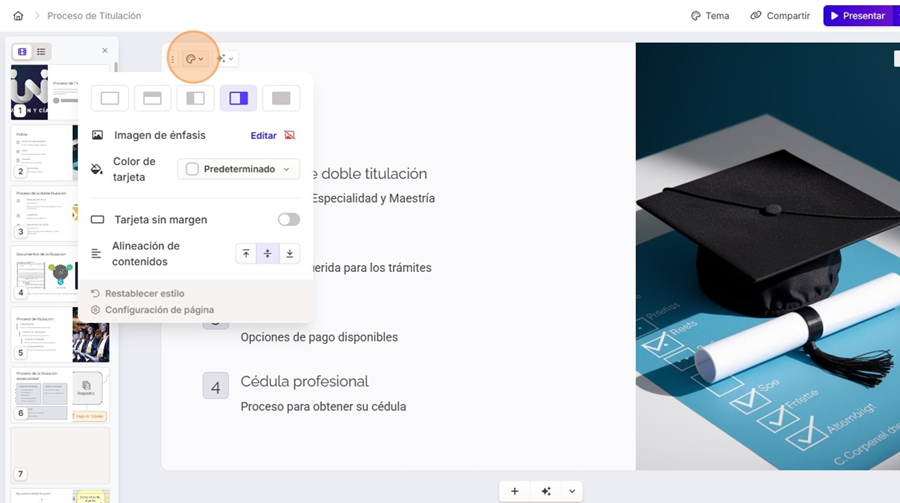Switch to list view in sidebar
The image size is (900, 503).
pyautogui.click(x=41, y=51)
